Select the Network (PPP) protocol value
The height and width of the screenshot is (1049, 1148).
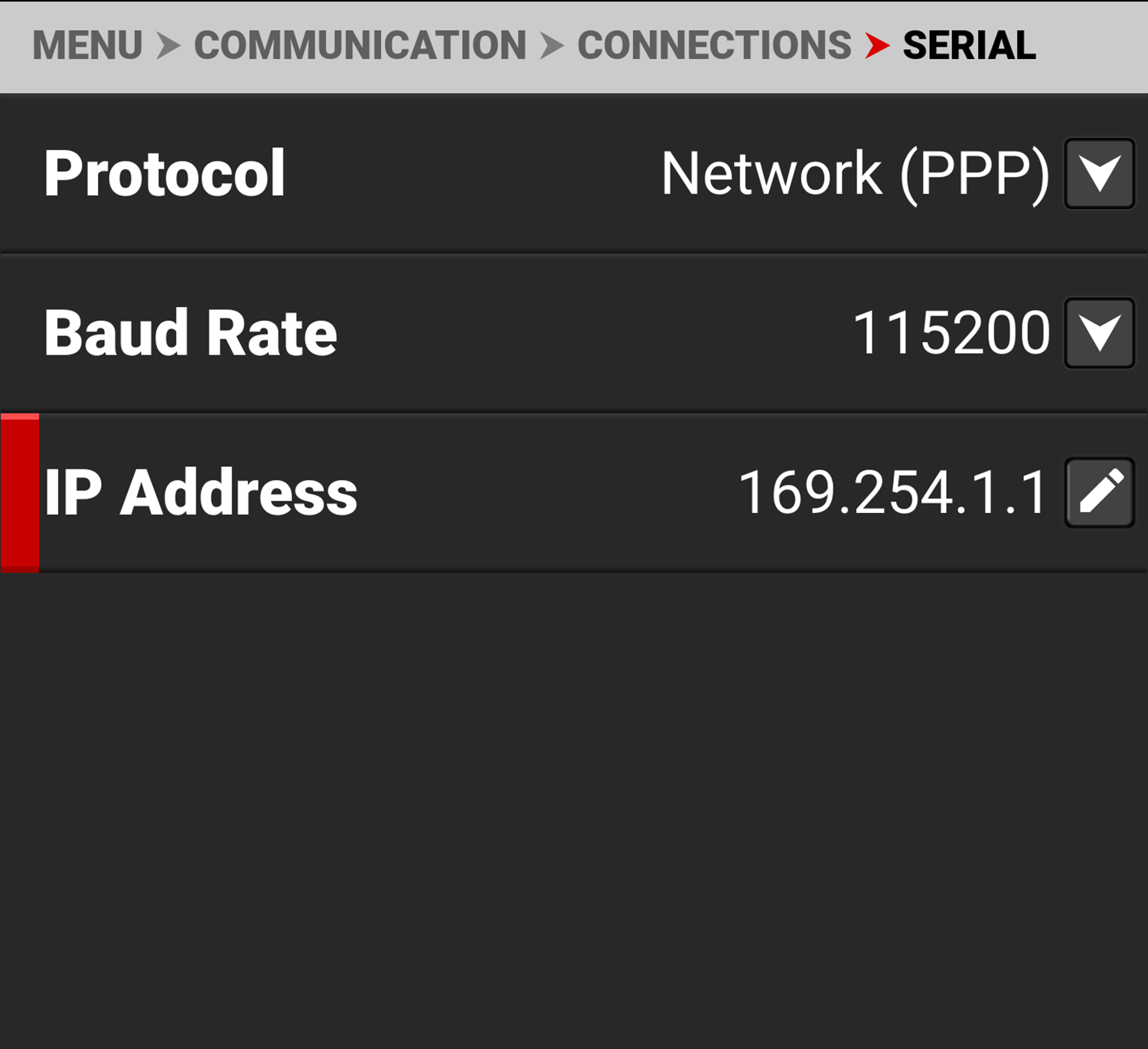[x=854, y=174]
